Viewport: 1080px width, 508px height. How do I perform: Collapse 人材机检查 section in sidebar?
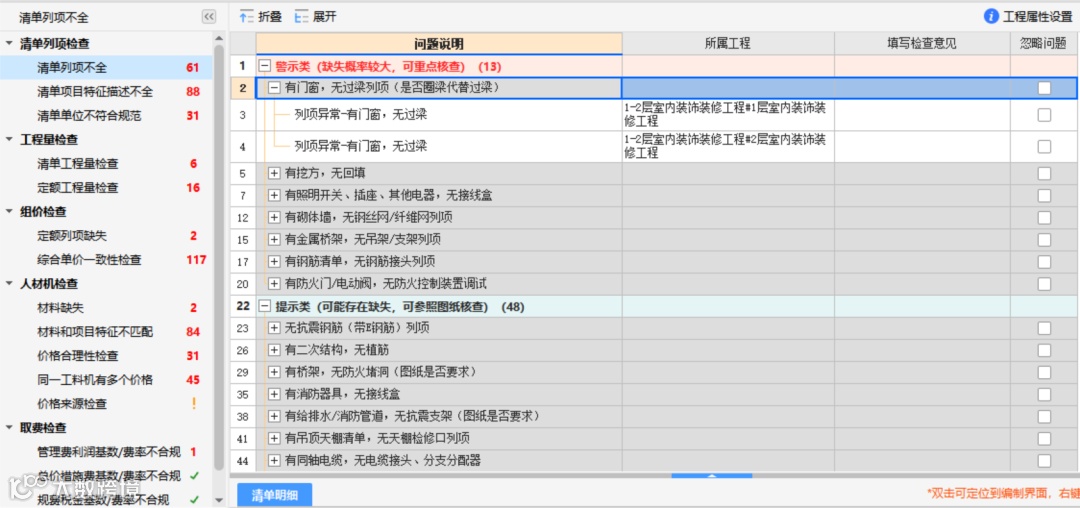click(9, 284)
